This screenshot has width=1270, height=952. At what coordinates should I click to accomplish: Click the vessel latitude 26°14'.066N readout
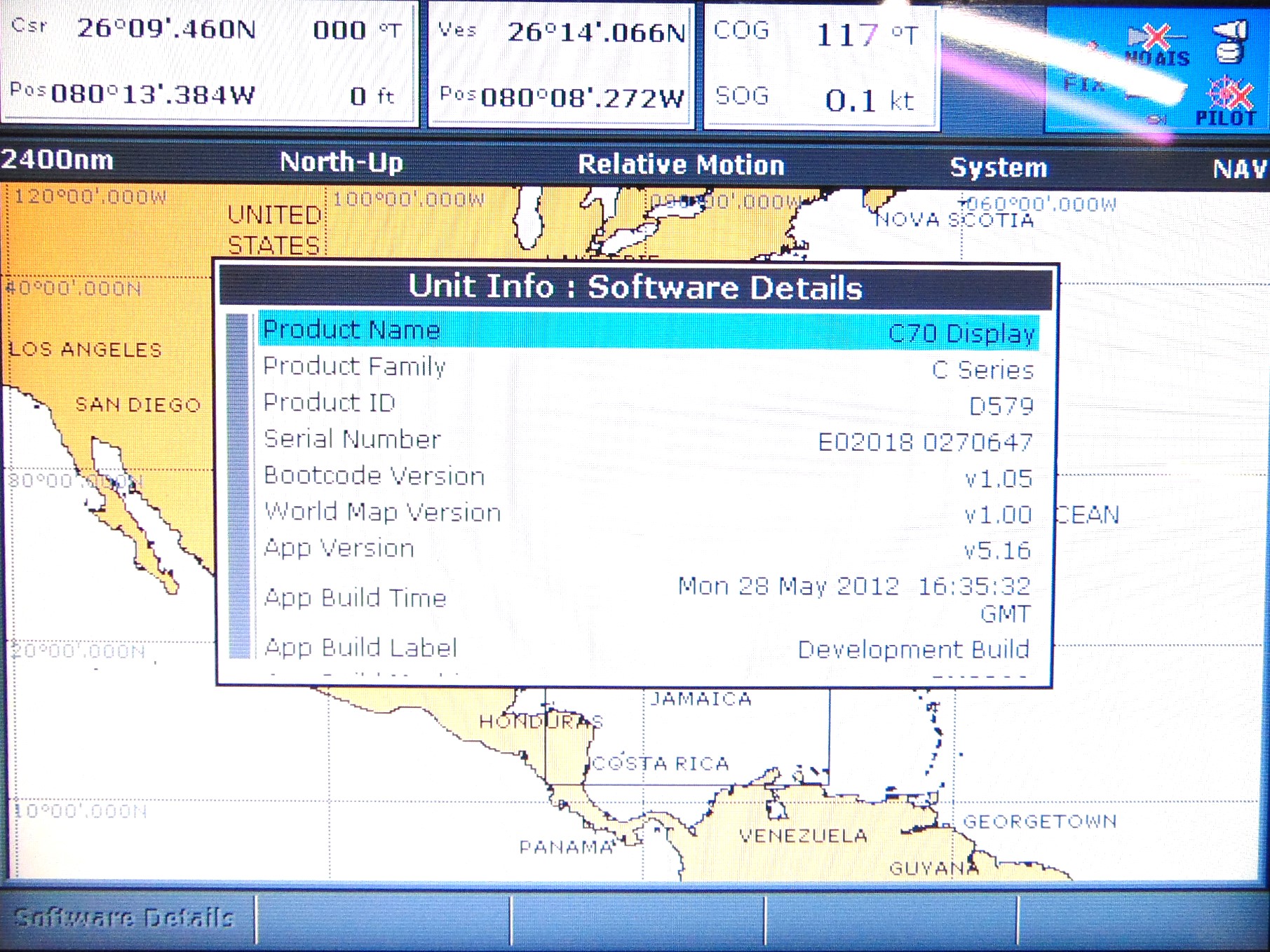point(596,32)
